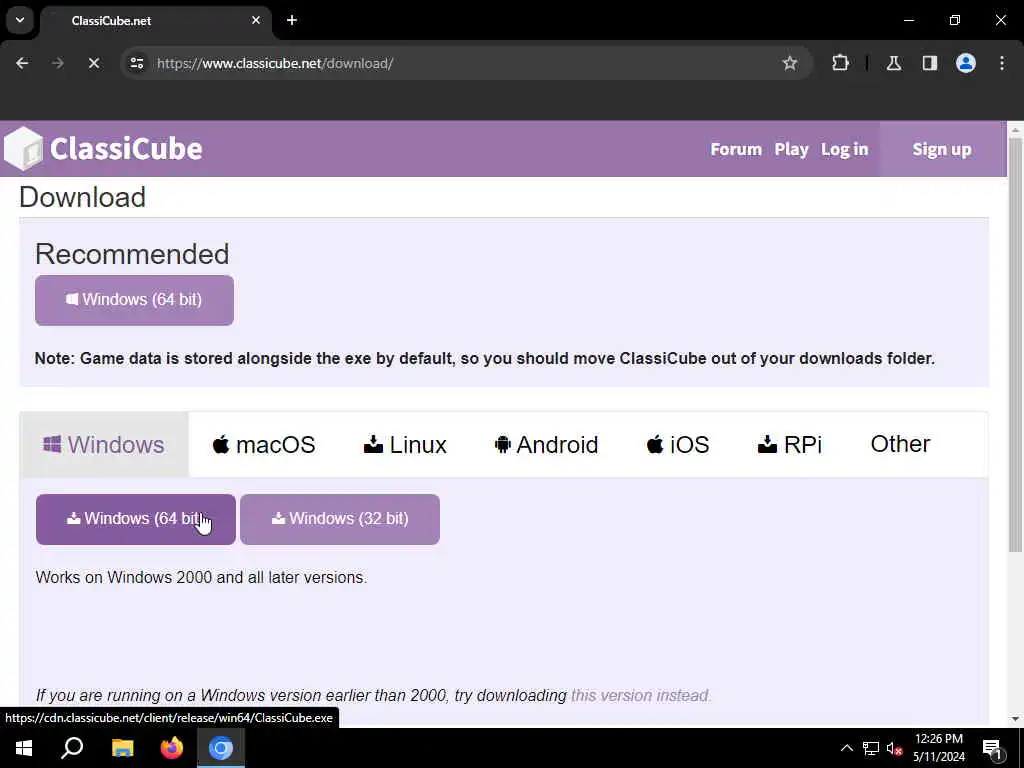Click the 'Download' page heading
Image resolution: width=1024 pixels, height=768 pixels.
(82, 197)
